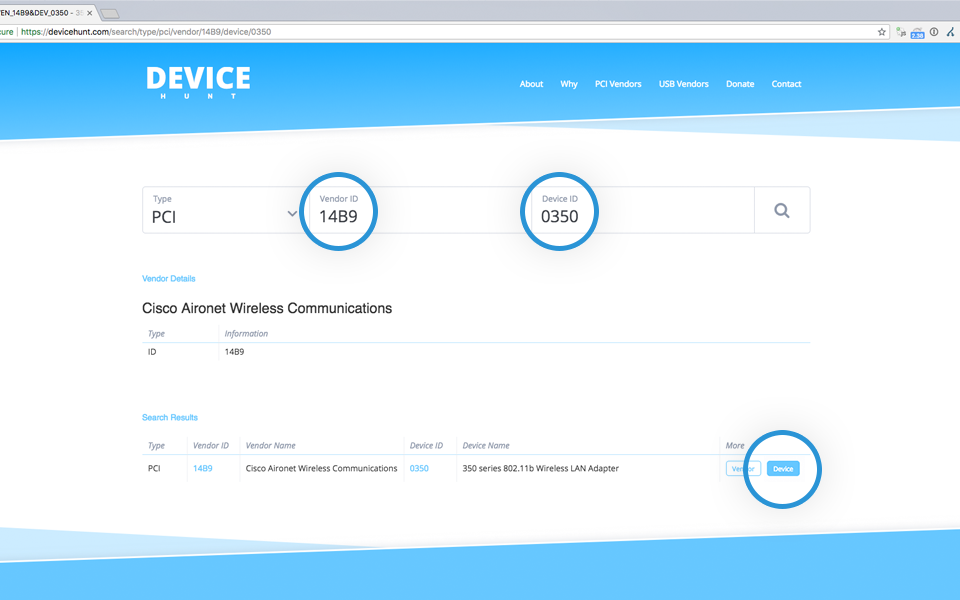Screen dimensions: 960x600
Task: Go to the Why page
Action: click(569, 84)
